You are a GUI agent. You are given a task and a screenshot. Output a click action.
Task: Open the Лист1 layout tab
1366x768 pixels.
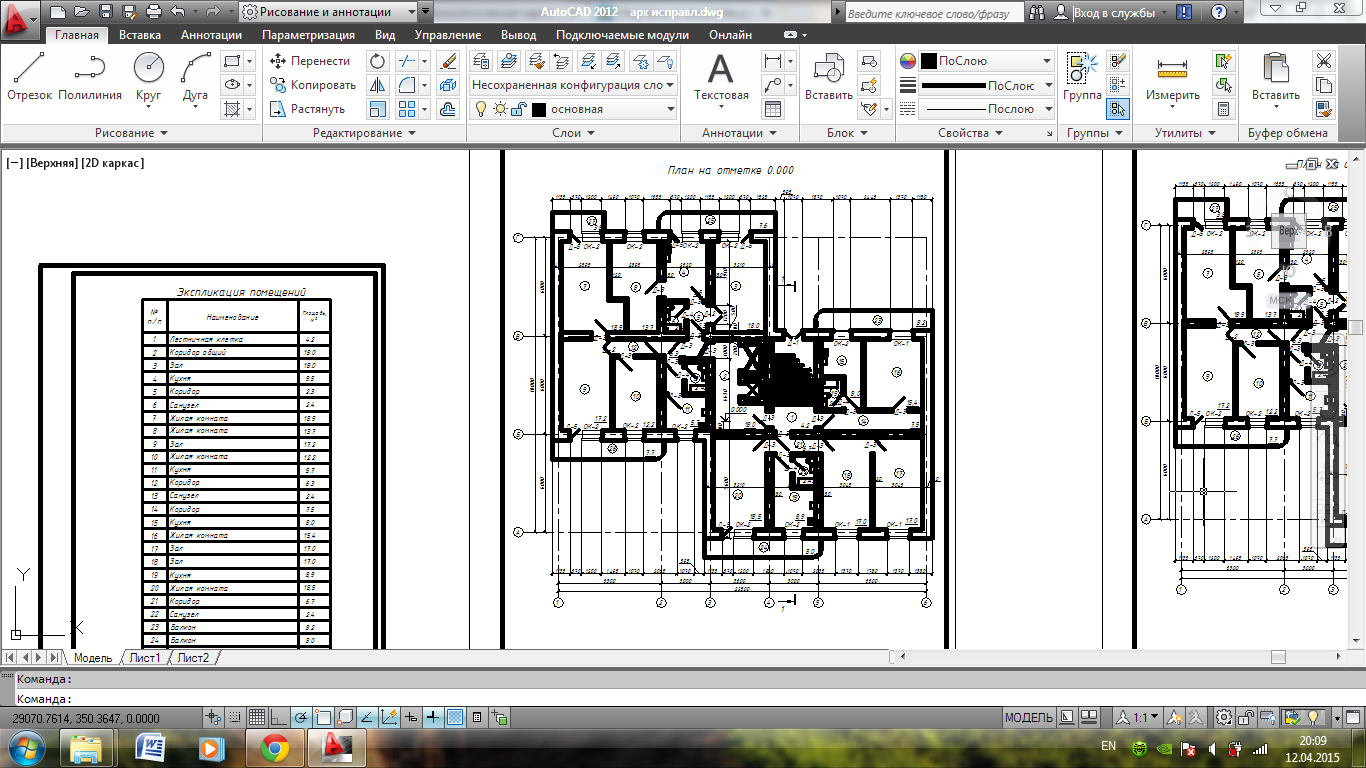pos(144,657)
